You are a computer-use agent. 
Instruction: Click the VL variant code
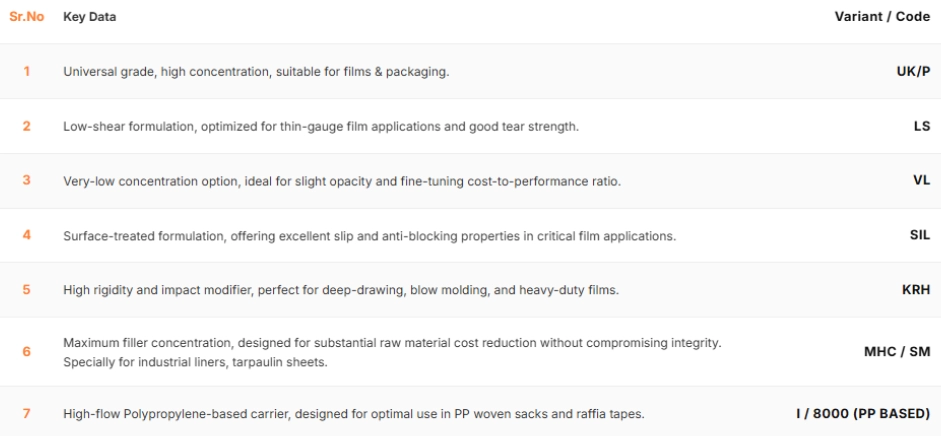click(921, 181)
